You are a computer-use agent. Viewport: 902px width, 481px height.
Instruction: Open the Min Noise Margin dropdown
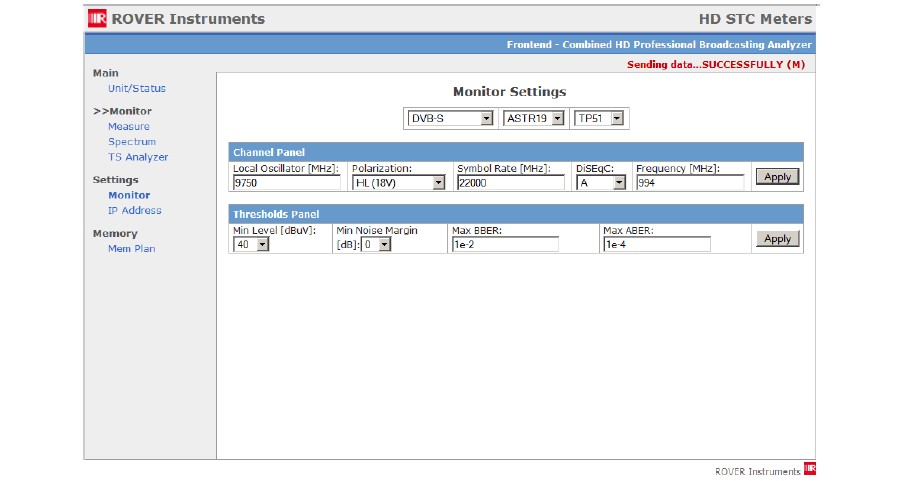376,245
